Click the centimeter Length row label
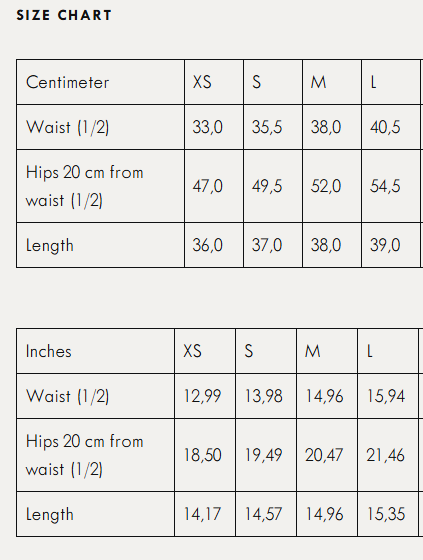Viewport: 423px width, 560px height. (x=100, y=245)
